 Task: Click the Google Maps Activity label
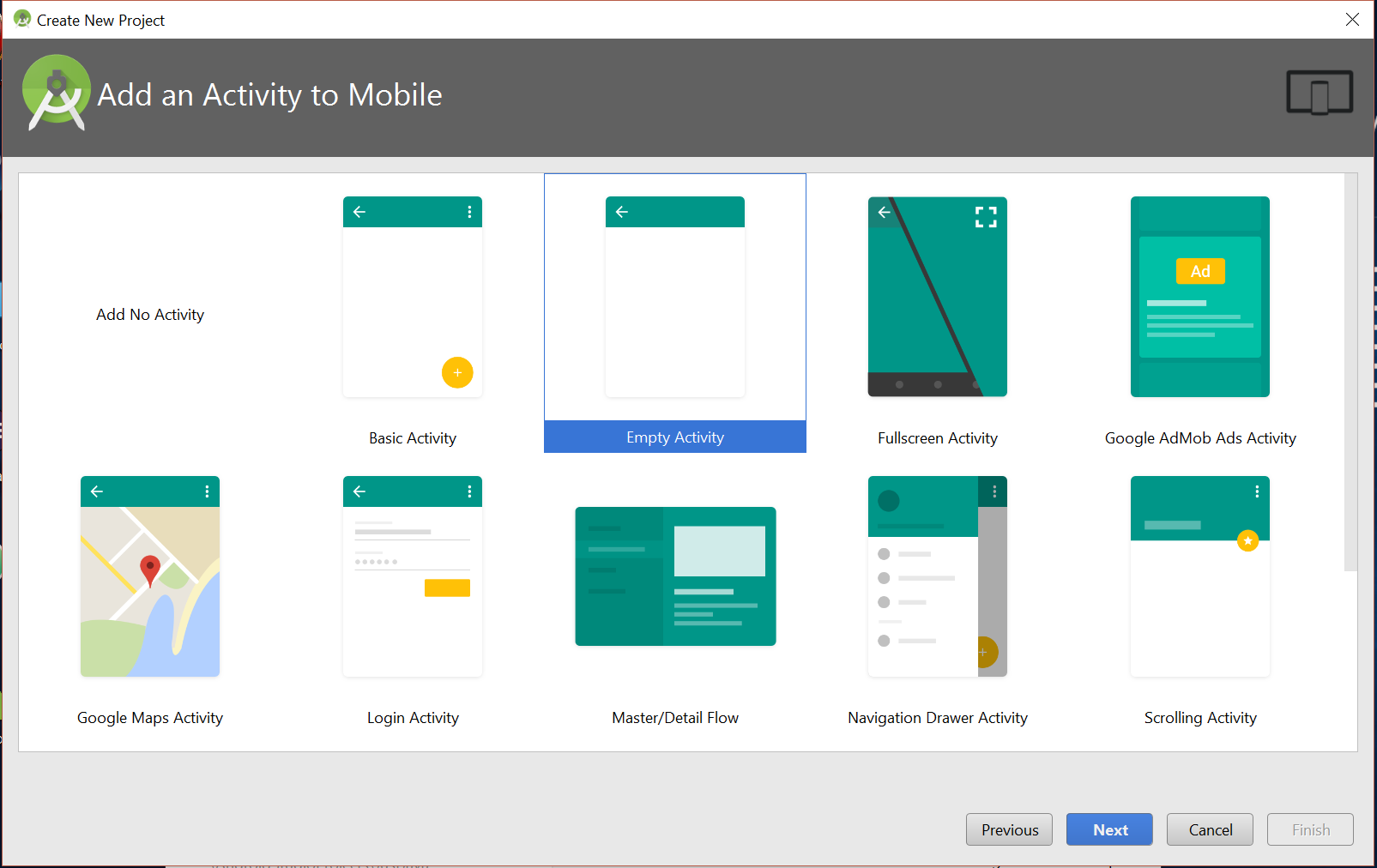[150, 718]
